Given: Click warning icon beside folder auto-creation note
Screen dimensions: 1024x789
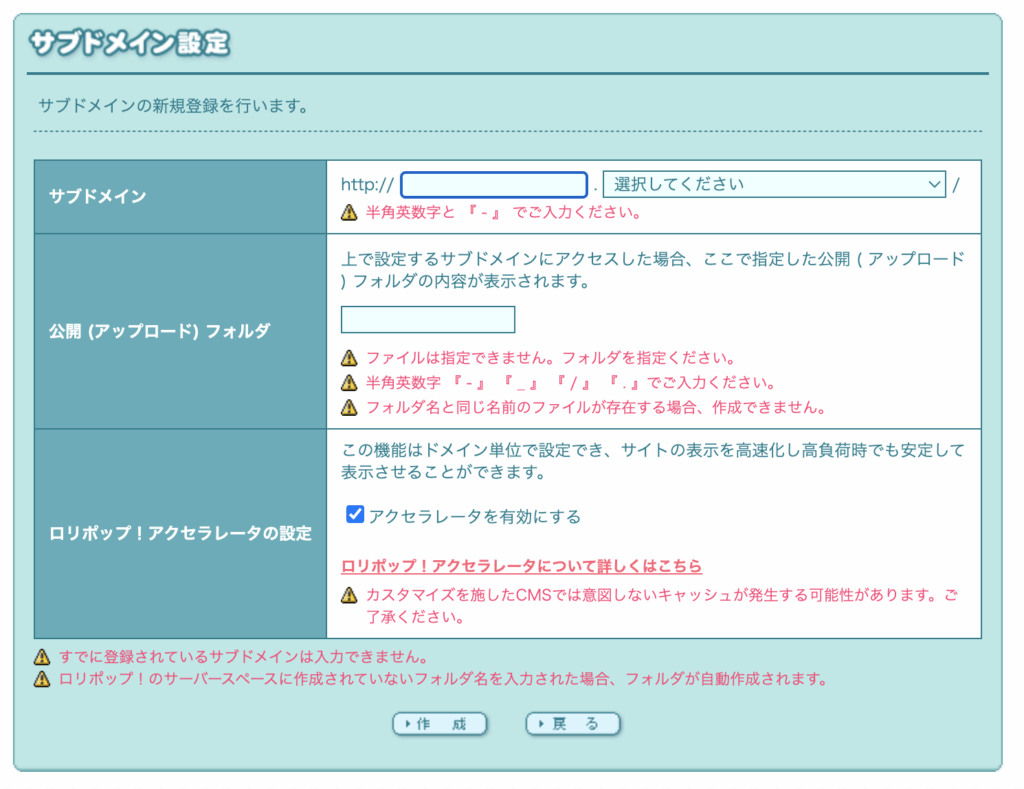Looking at the screenshot, I should 41,679.
